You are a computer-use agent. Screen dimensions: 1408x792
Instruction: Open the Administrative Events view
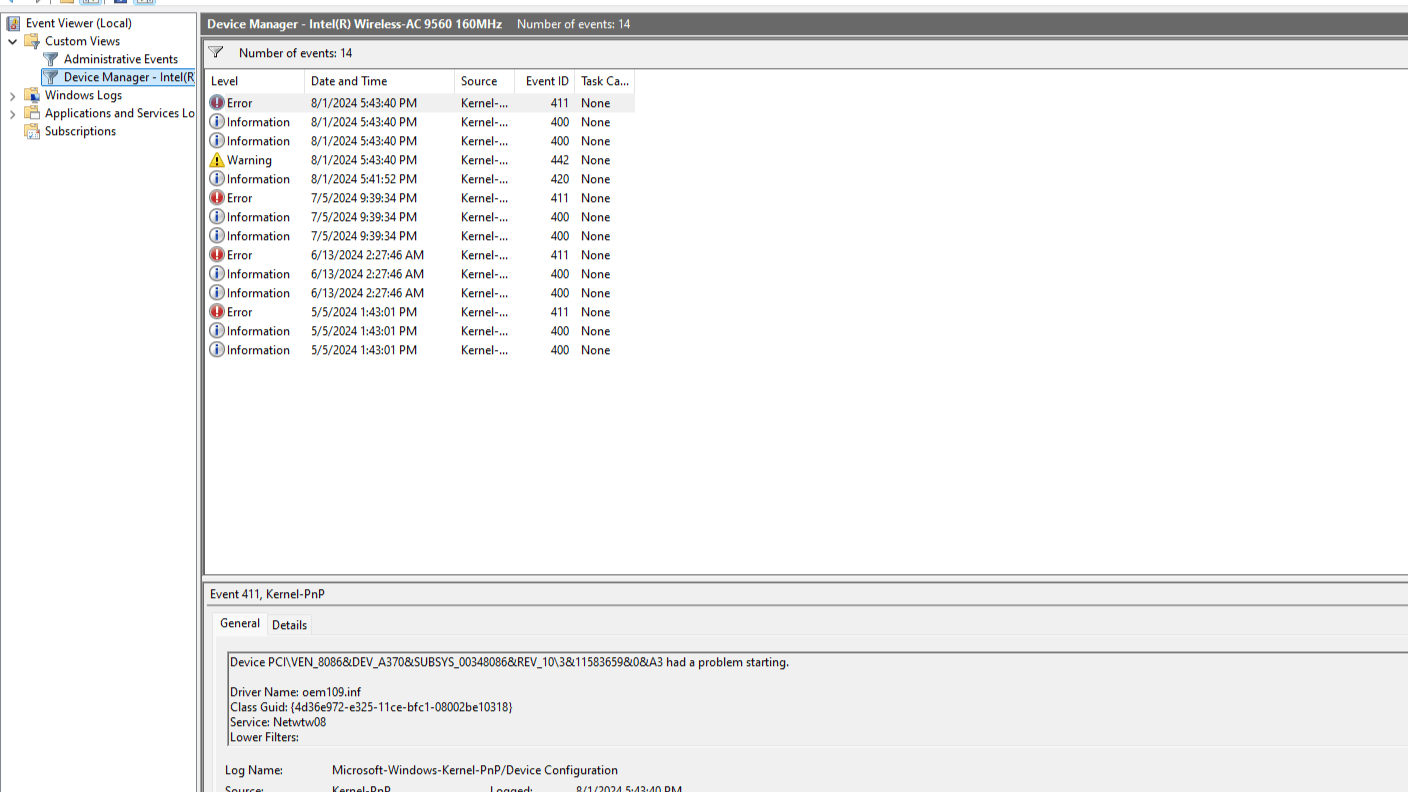click(121, 59)
